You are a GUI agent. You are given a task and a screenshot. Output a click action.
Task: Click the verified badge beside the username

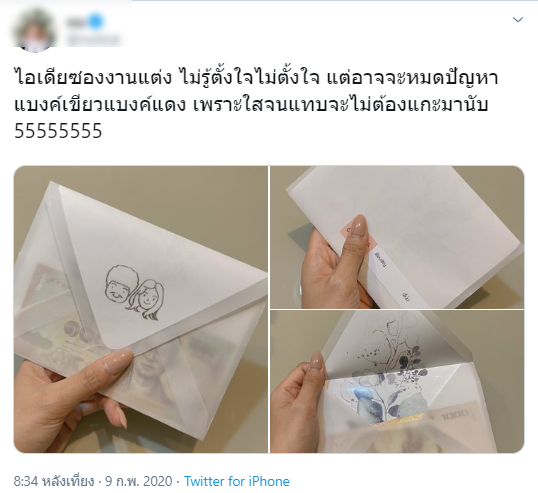[x=96, y=22]
